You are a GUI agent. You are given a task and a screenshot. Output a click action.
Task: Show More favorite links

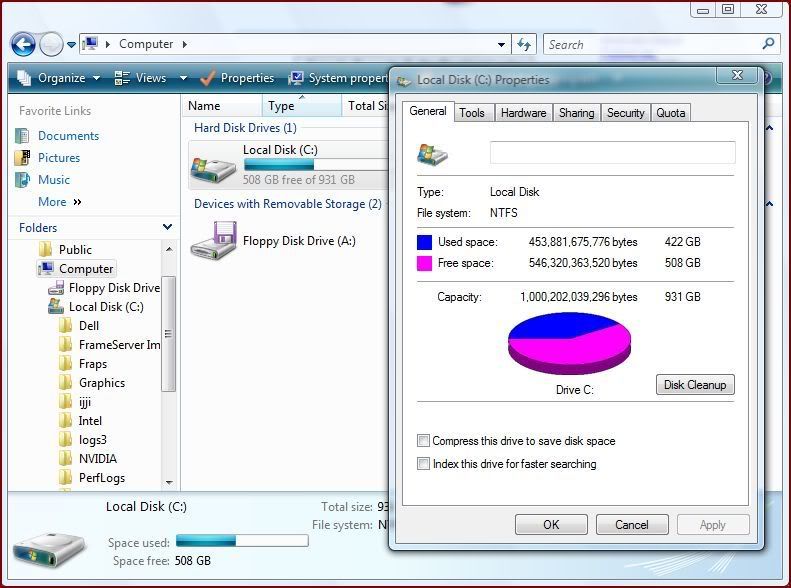pyautogui.click(x=60, y=202)
